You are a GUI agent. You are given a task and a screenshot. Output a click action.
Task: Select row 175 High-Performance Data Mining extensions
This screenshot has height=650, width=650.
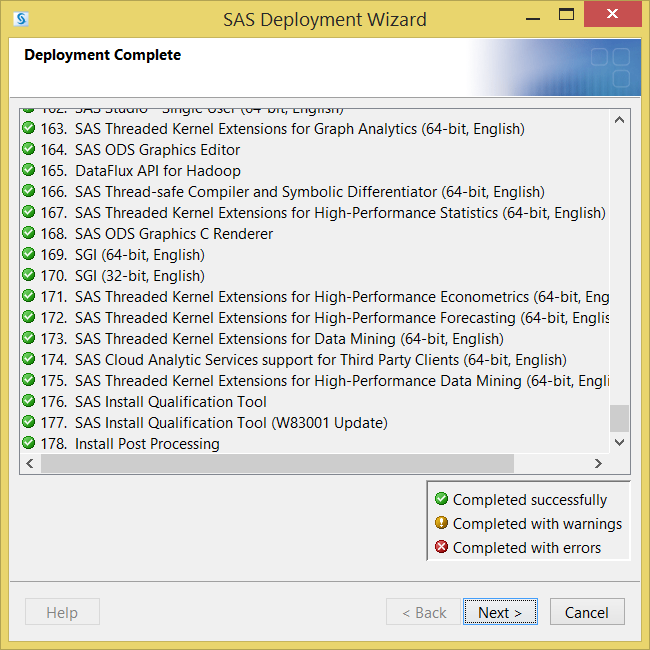pyautogui.click(x=315, y=381)
